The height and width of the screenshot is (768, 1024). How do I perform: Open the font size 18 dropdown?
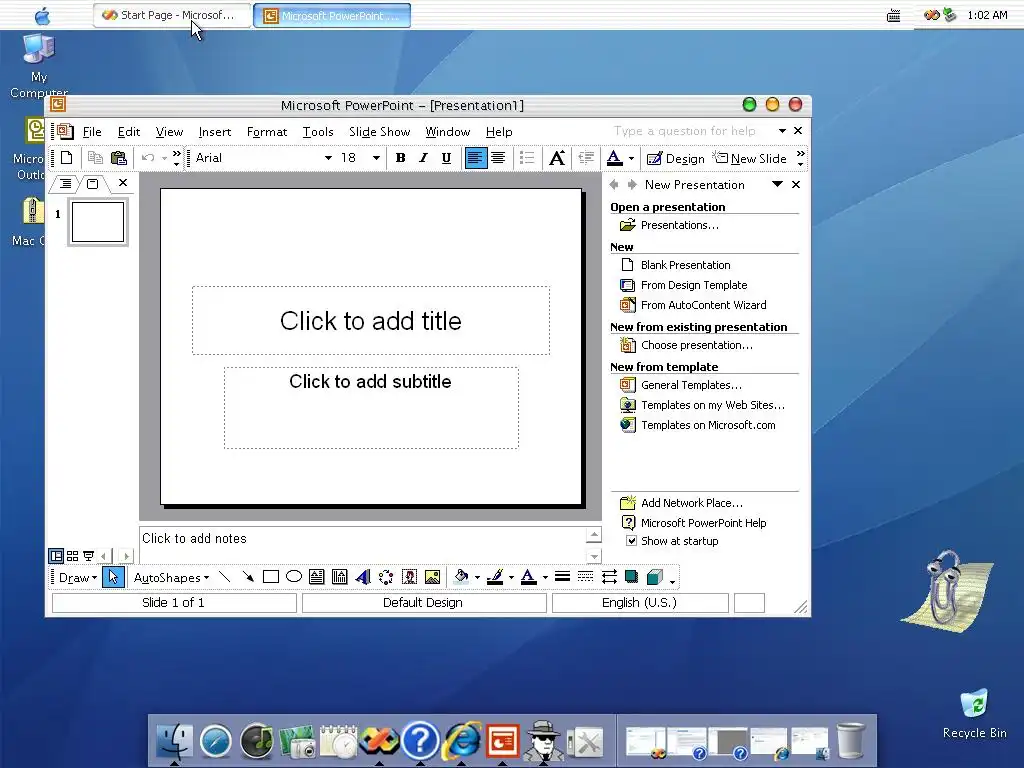tap(376, 158)
